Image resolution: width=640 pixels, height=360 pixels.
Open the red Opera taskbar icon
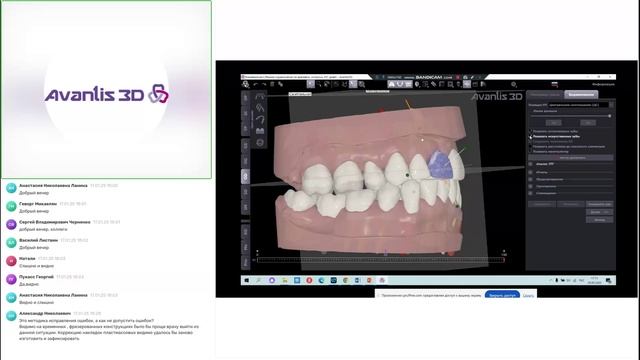coord(309,280)
